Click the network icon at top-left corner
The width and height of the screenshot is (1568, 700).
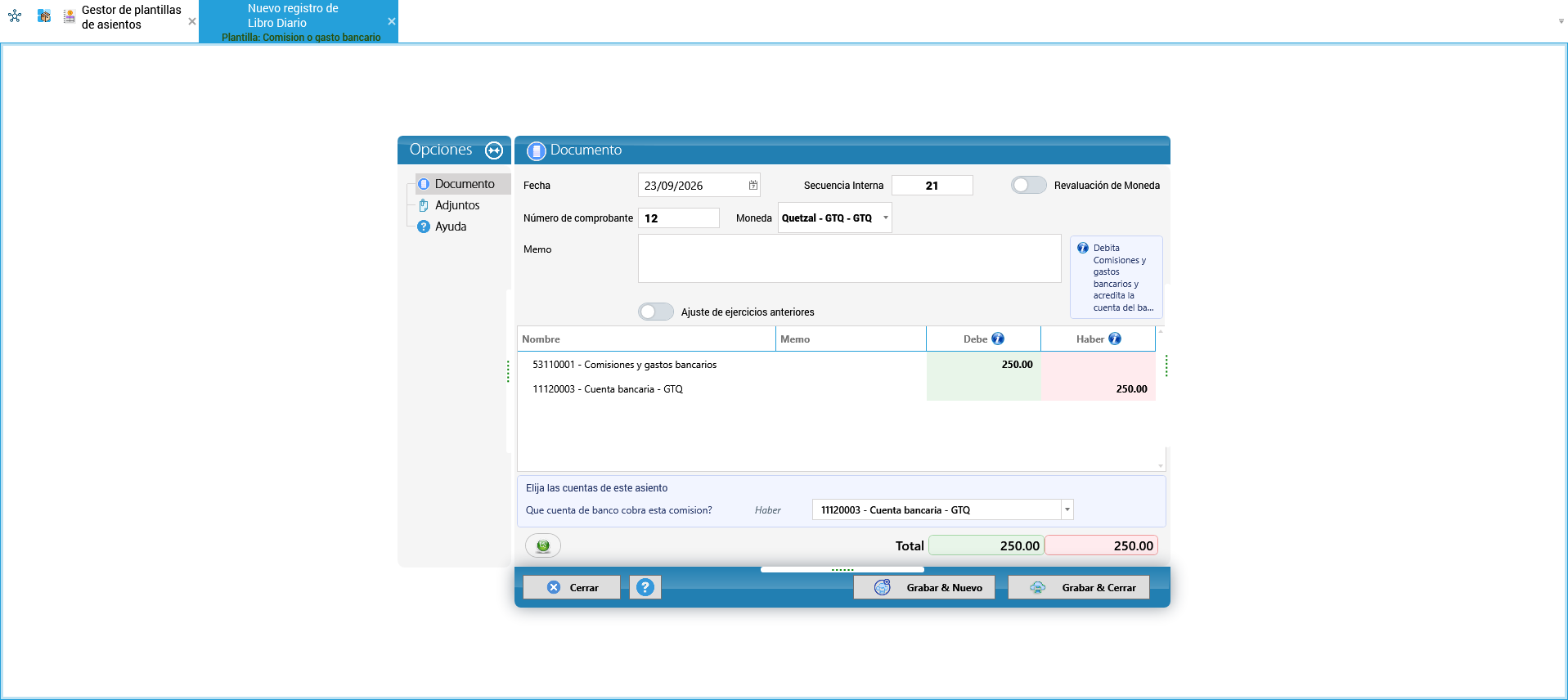tap(15, 16)
